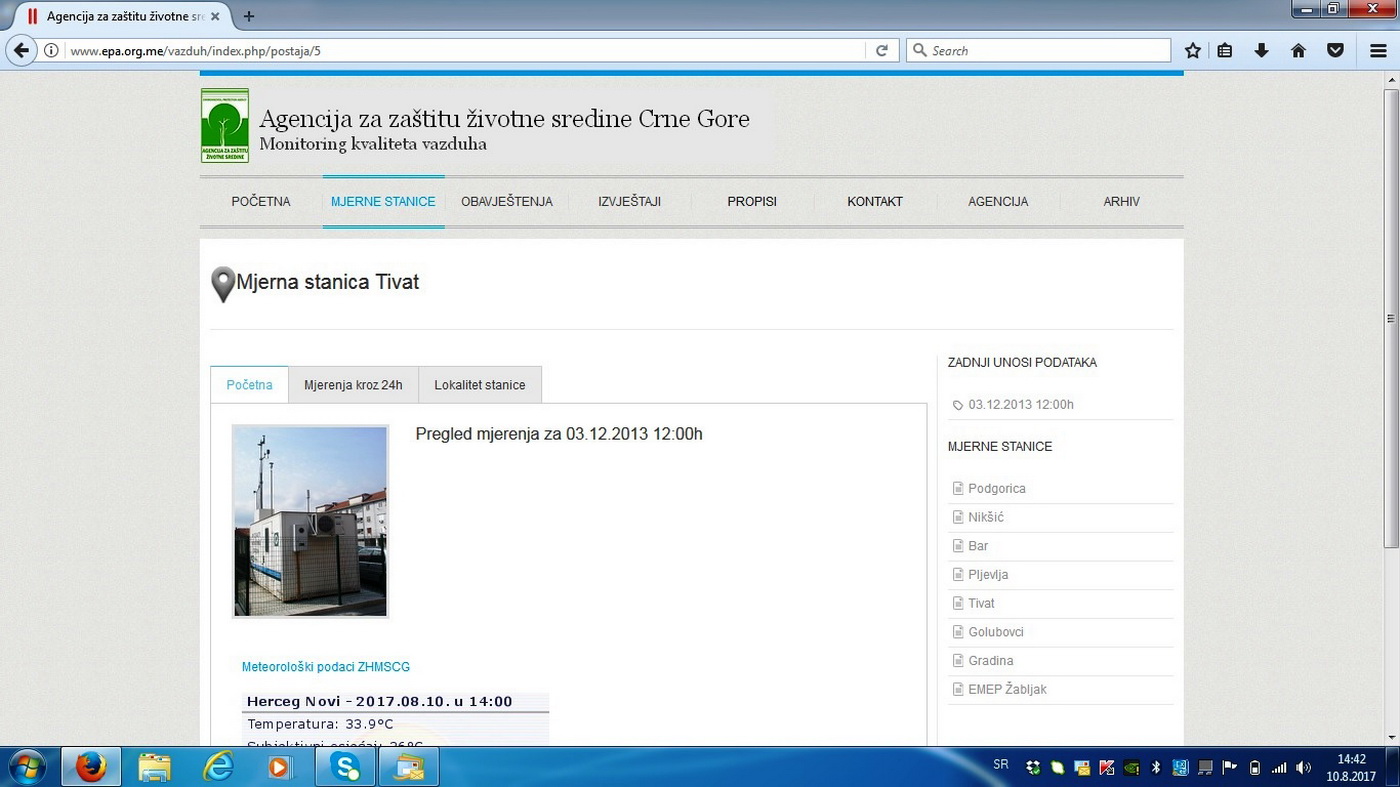Viewport: 1400px width, 787px height.
Task: Focus the URL address bar
Action: point(465,50)
